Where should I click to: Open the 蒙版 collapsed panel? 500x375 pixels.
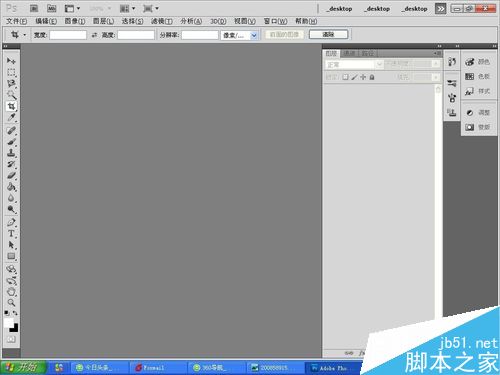477,127
